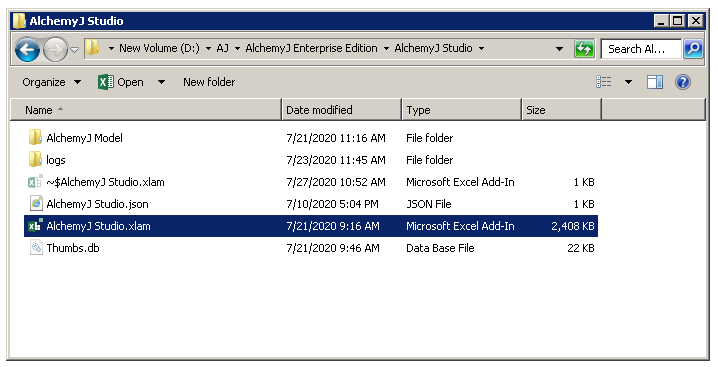Image resolution: width=718 pixels, height=367 pixels.
Task: Click the JSON File type cell
Action: click(x=429, y=204)
